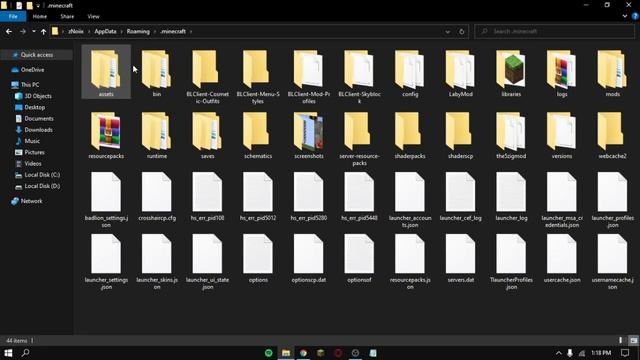Screen dimensions: 640x360
Task: Select the server-resource-packs folder
Action: point(359,138)
